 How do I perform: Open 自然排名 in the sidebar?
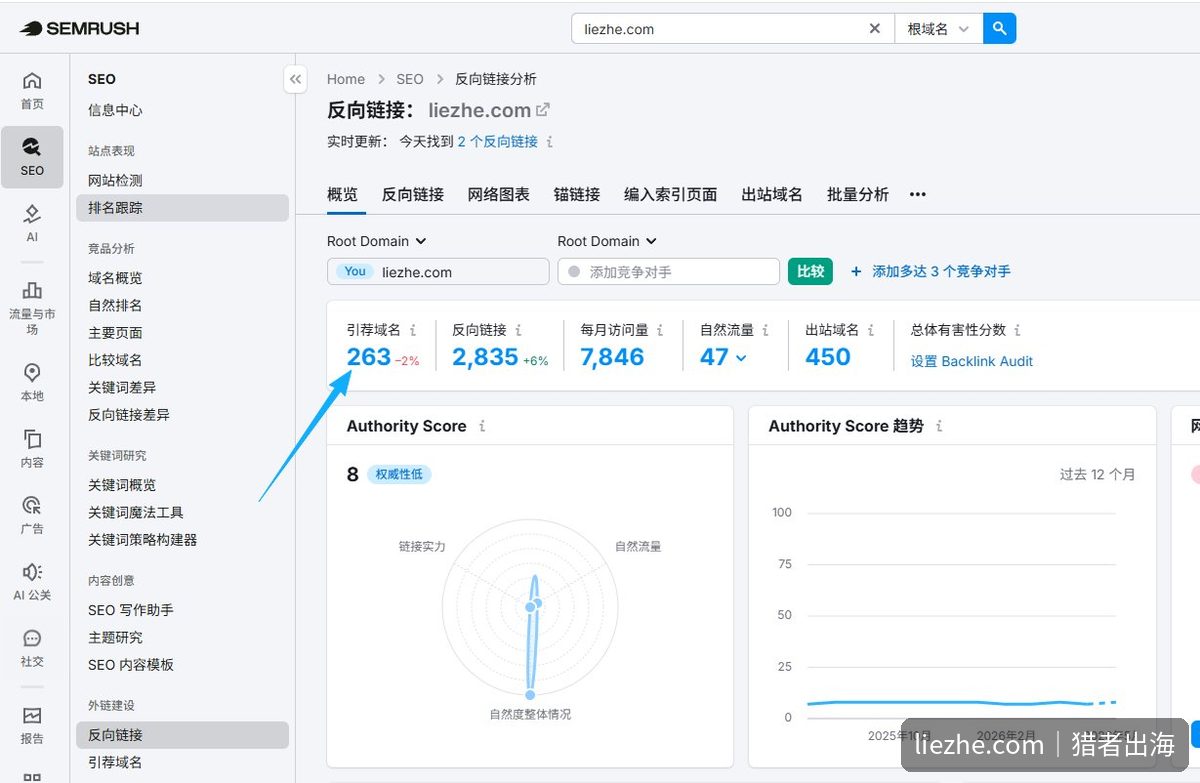[115, 305]
